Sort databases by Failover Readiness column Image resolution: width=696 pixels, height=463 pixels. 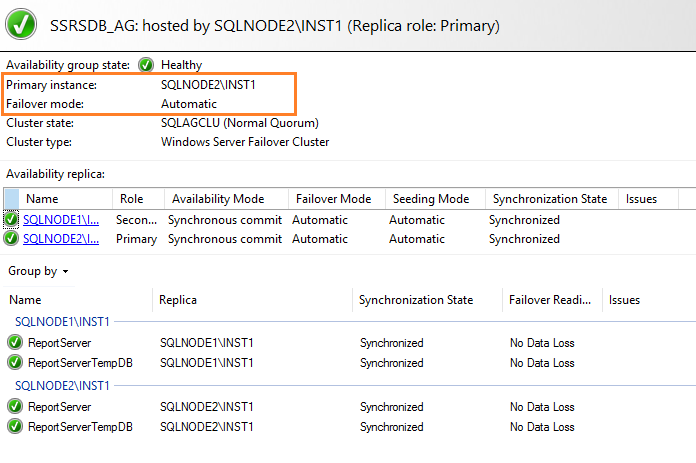(550, 300)
